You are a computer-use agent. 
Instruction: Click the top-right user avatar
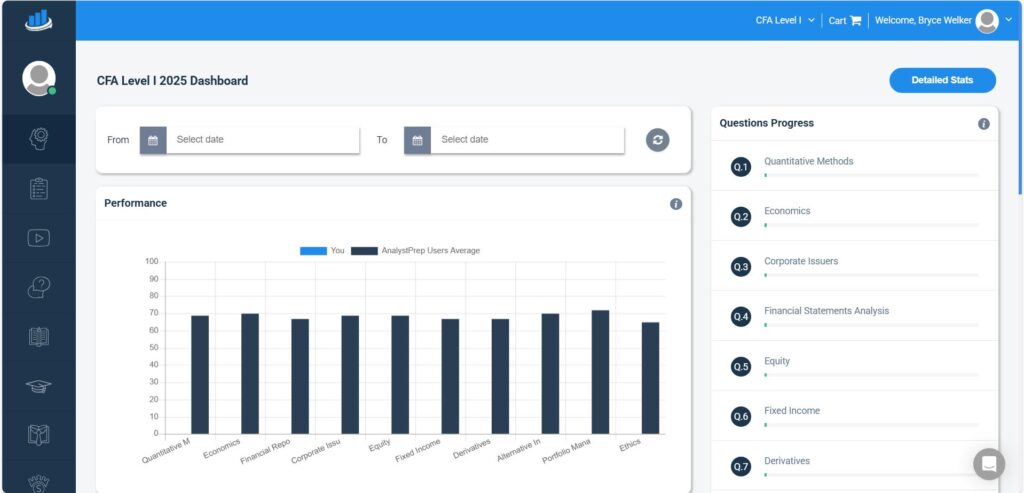987,21
